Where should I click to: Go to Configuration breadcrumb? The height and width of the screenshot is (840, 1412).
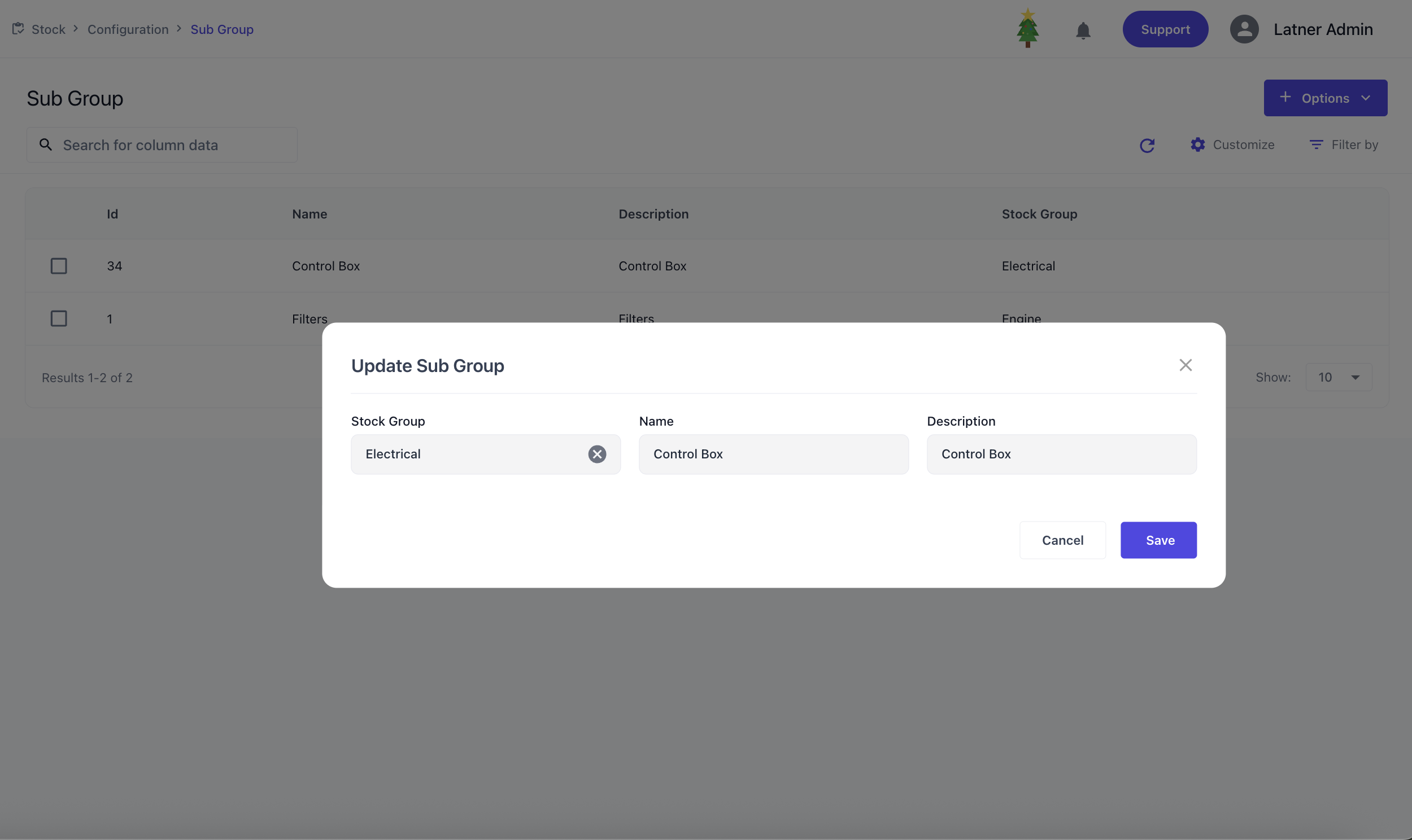pyautogui.click(x=128, y=29)
